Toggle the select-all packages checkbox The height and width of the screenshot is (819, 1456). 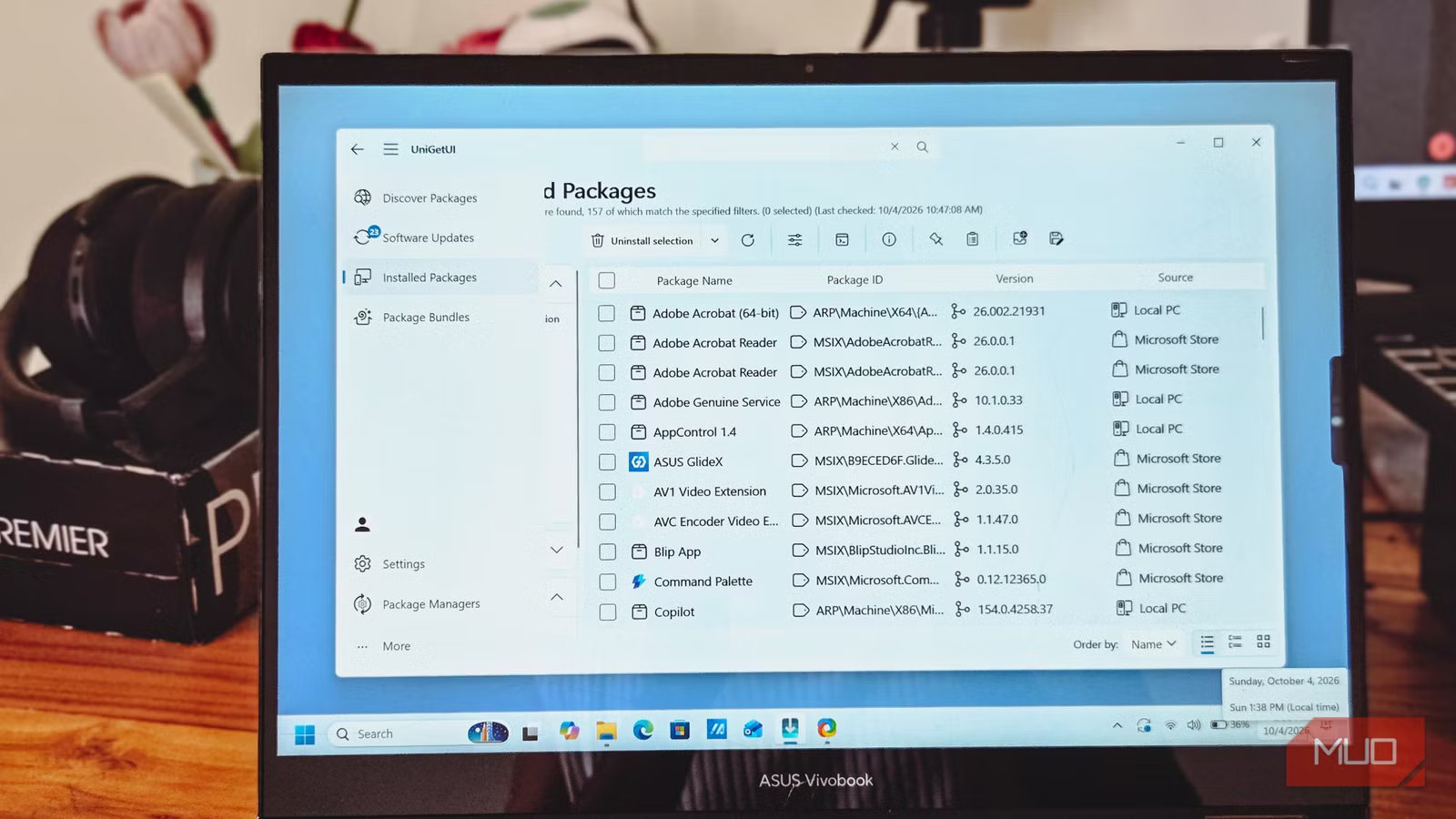[x=607, y=280]
